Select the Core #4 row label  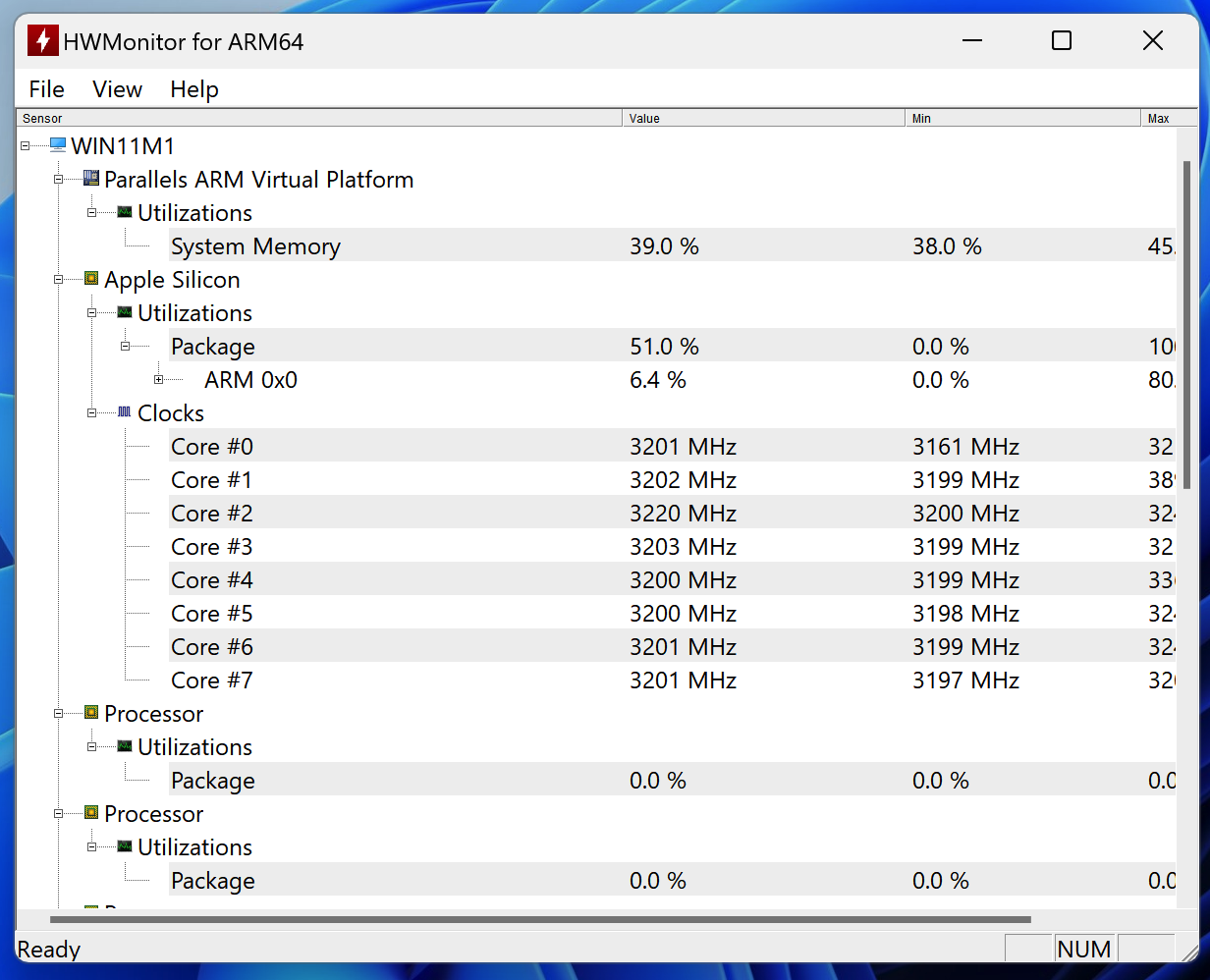click(x=212, y=580)
